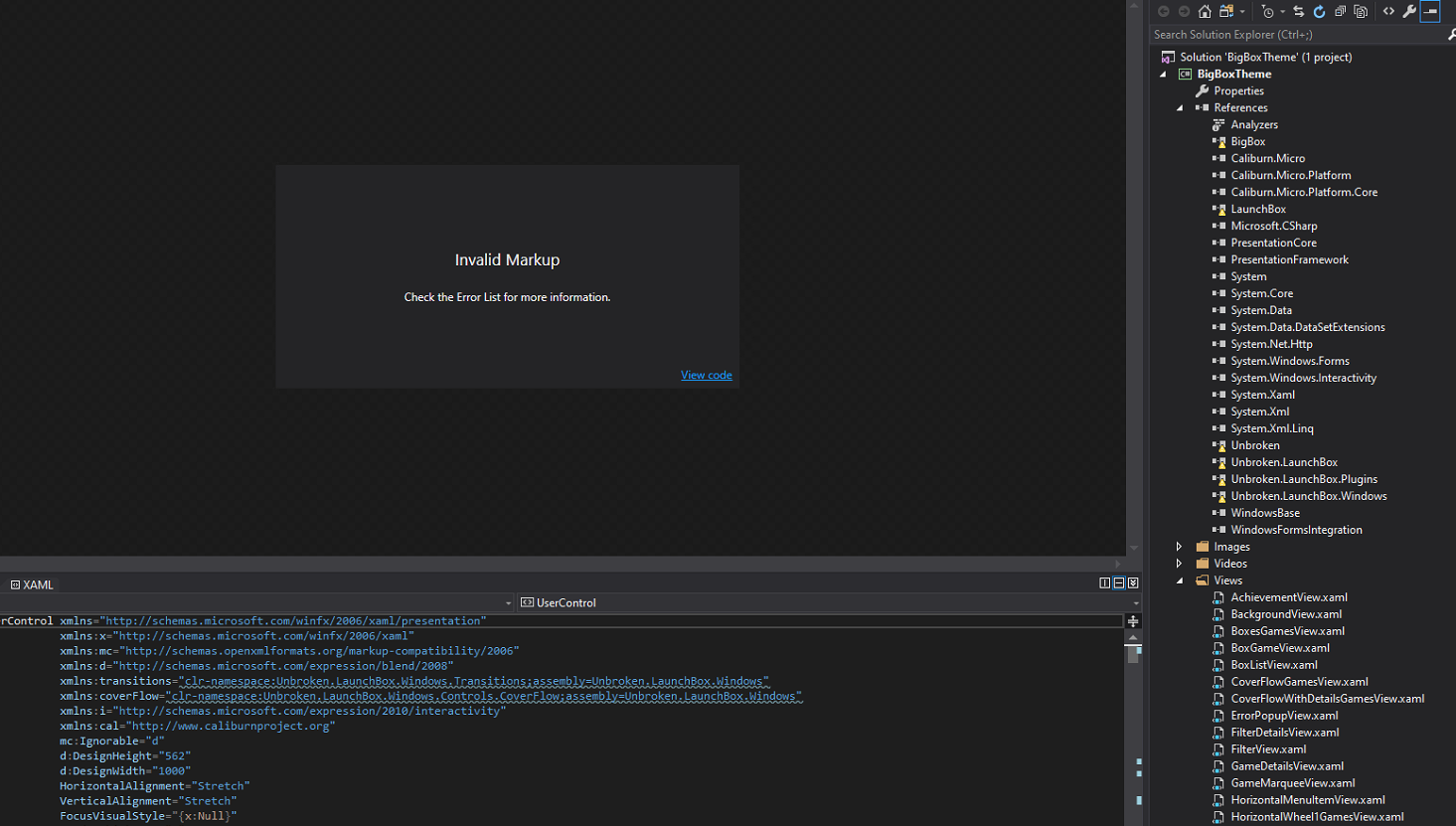Open CoverFlowWithDetailsGamesView.xaml

[x=1327, y=699]
